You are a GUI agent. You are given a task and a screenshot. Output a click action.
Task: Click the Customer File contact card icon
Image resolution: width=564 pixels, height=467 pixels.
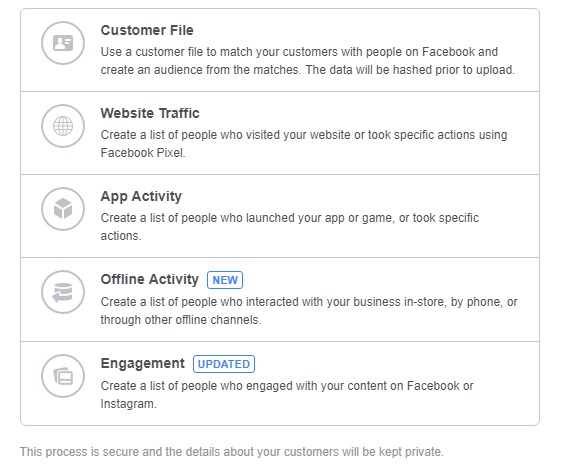tap(63, 43)
